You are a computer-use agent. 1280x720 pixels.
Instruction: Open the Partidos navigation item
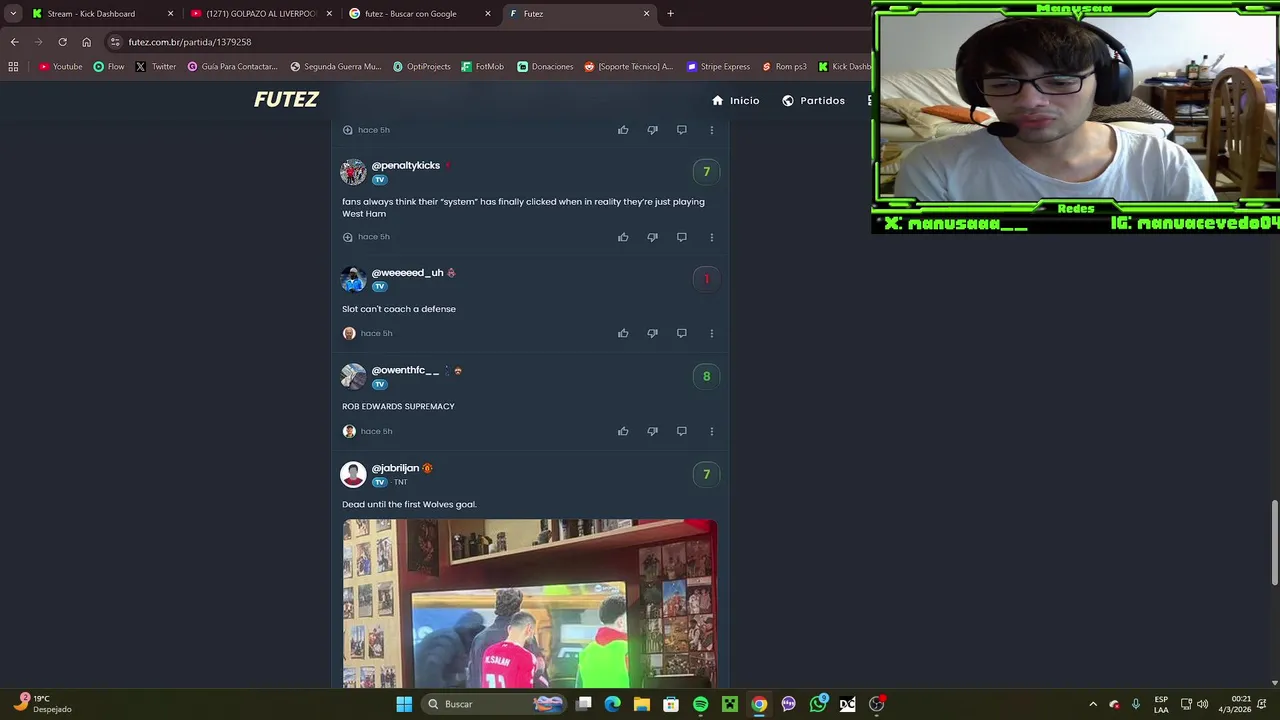pyautogui.click(x=813, y=100)
